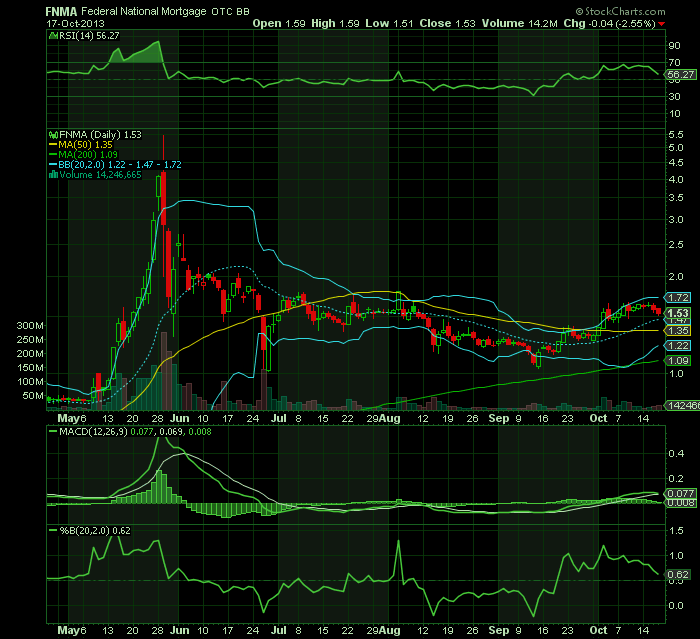Image resolution: width=700 pixels, height=639 pixels.
Task: Click the 1.22 lower Bollinger price tag
Action: tap(678, 346)
